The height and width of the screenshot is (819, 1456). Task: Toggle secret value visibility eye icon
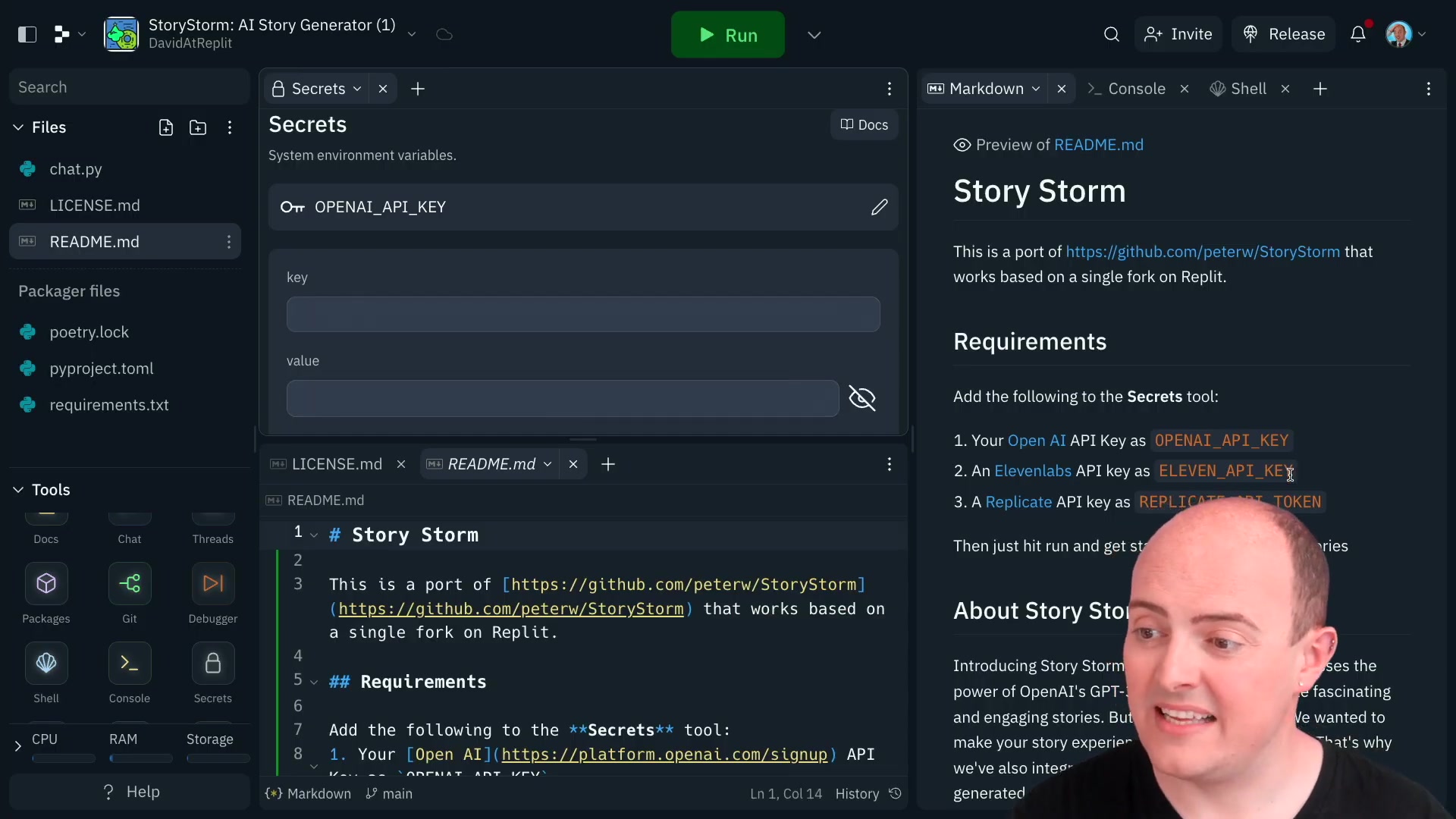tap(862, 398)
